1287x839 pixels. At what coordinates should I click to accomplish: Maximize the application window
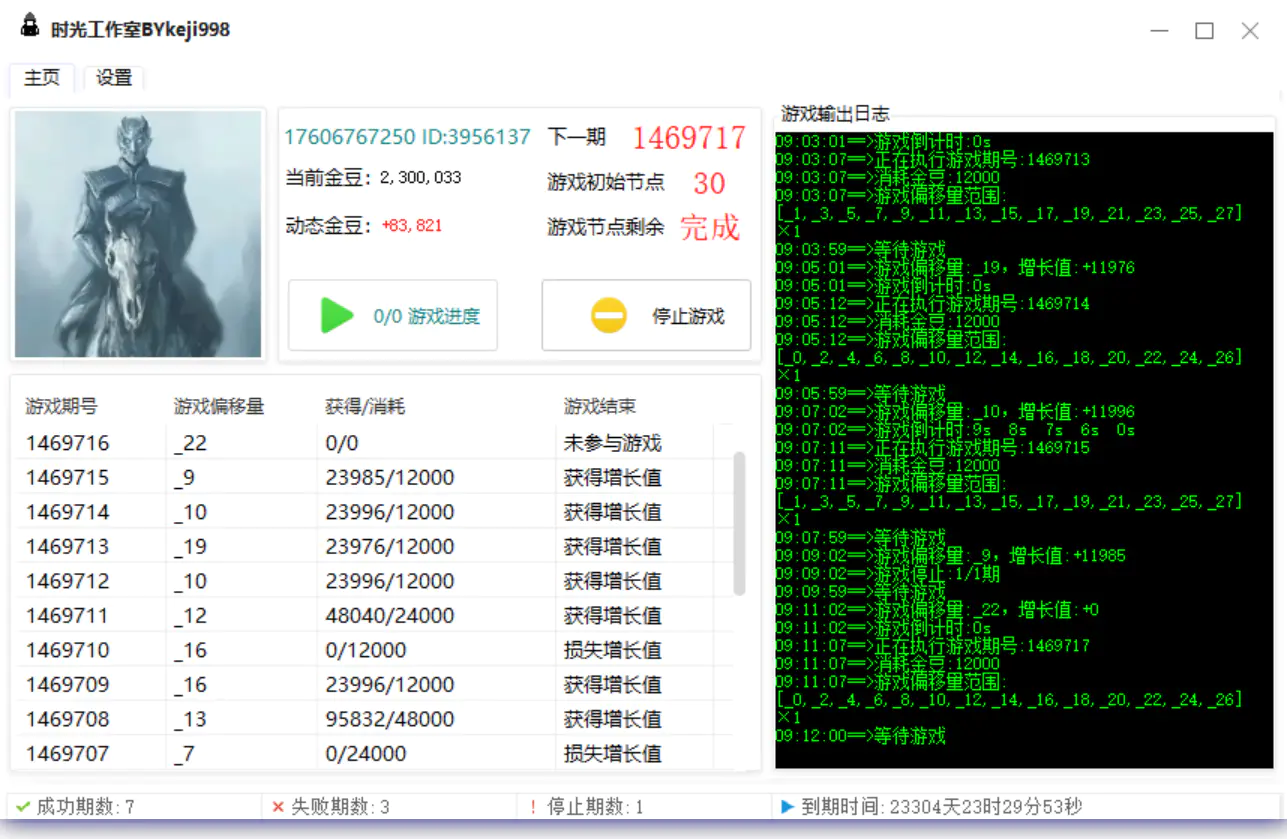point(1204,31)
